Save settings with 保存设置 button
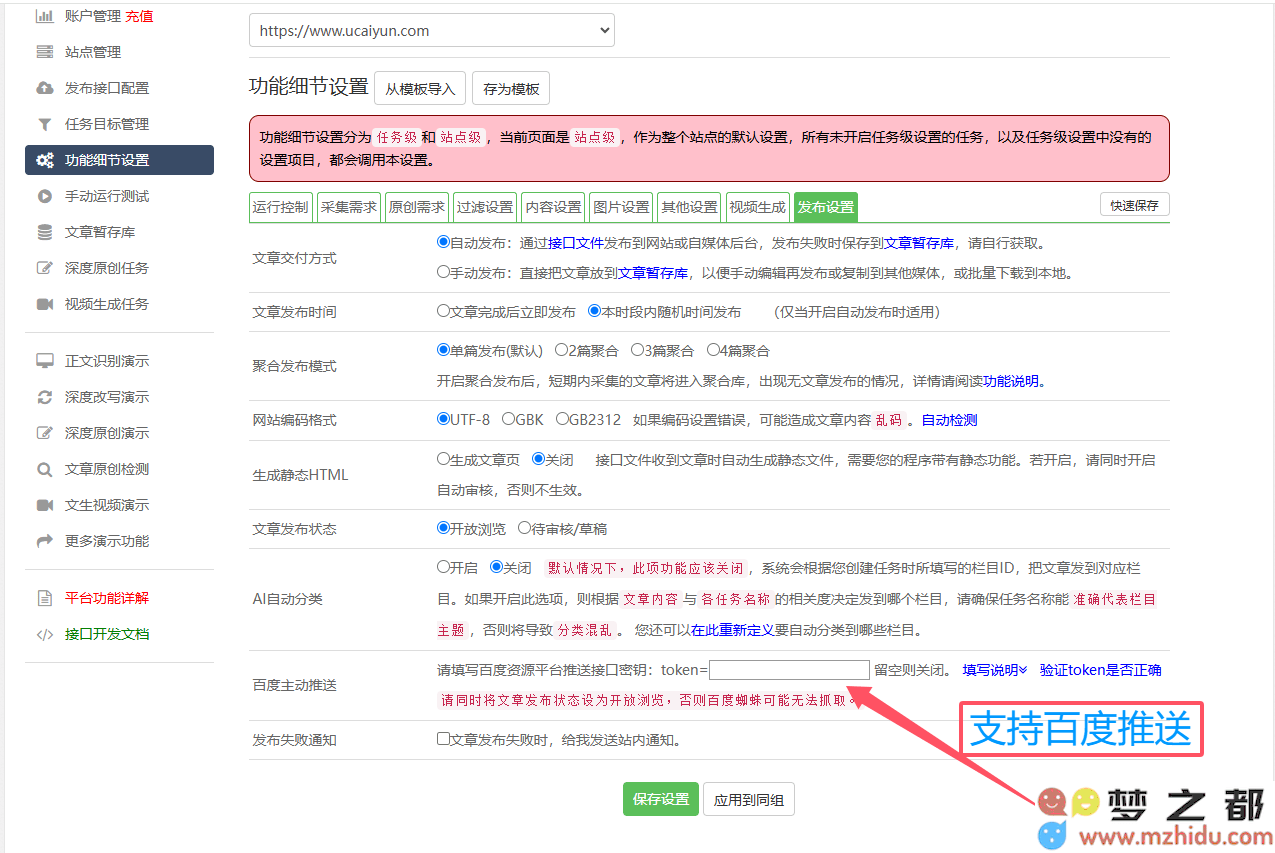The width and height of the screenshot is (1275, 853). point(661,799)
